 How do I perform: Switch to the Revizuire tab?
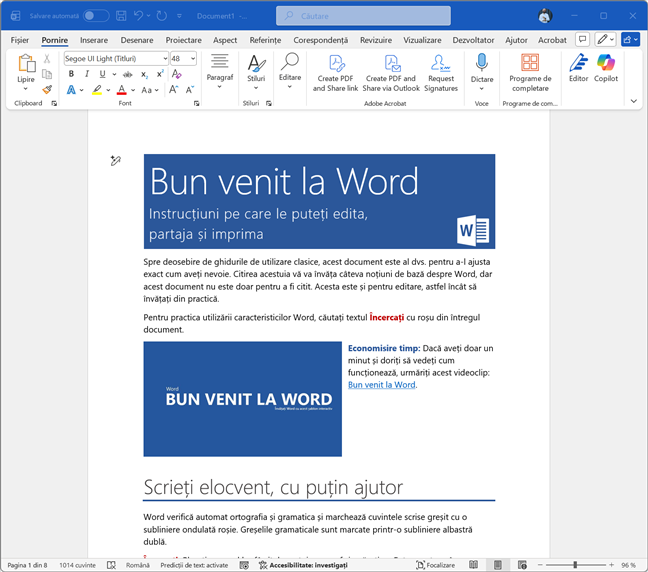pos(376,40)
